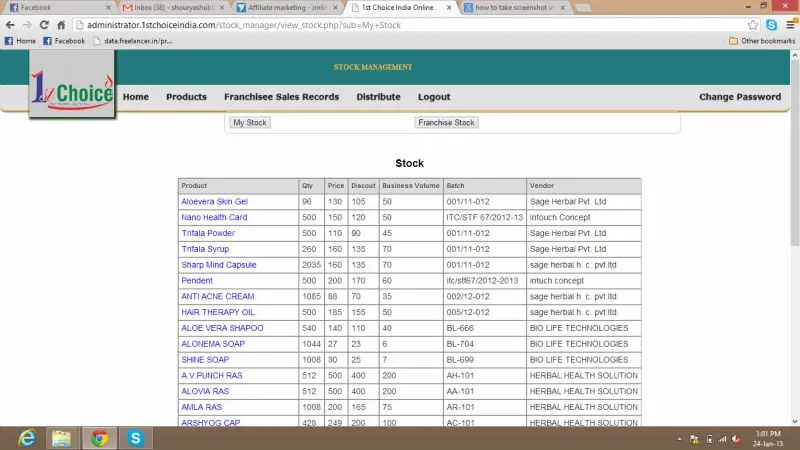The height and width of the screenshot is (450, 800).
Task: Open the Aloevera Skin Gel product link
Action: coord(214,201)
